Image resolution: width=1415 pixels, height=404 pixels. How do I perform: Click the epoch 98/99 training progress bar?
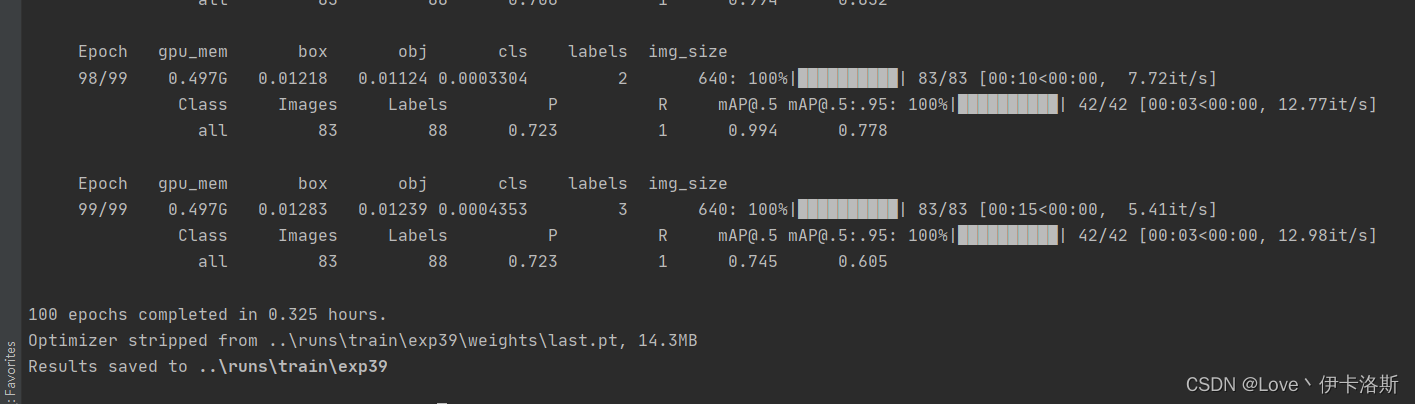(848, 78)
